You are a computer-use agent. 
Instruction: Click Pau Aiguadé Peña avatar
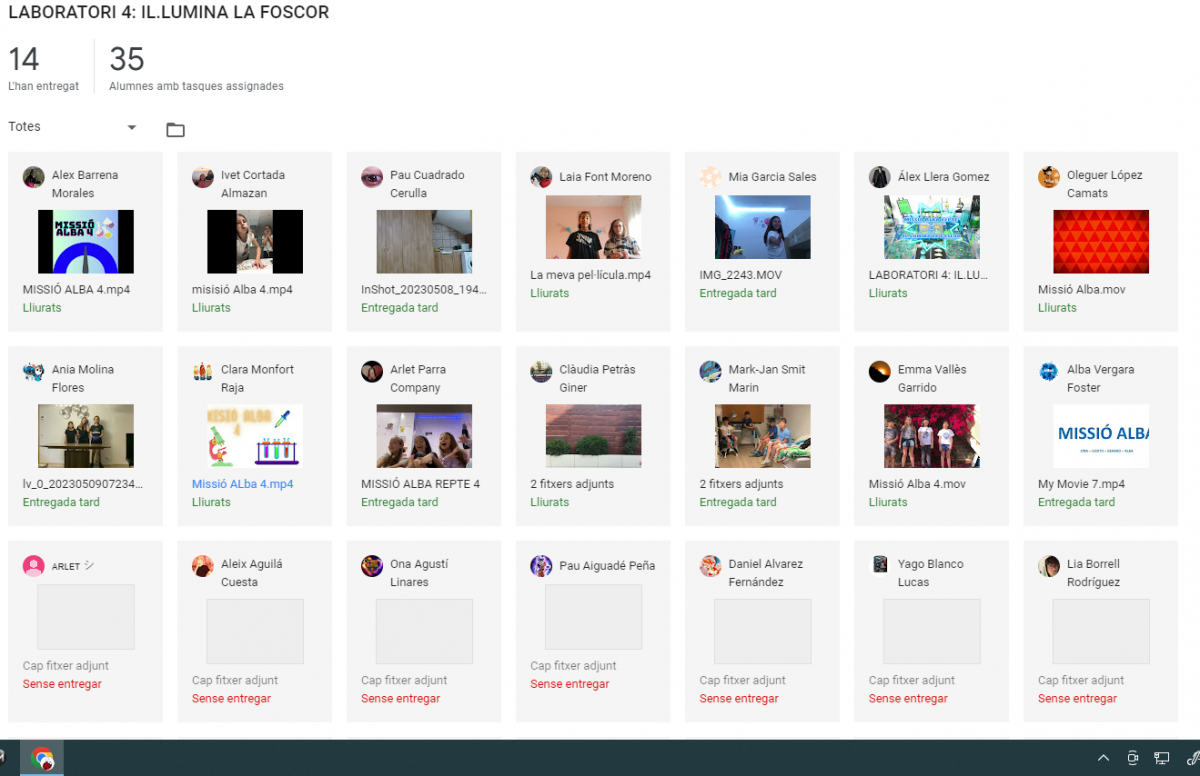(541, 566)
